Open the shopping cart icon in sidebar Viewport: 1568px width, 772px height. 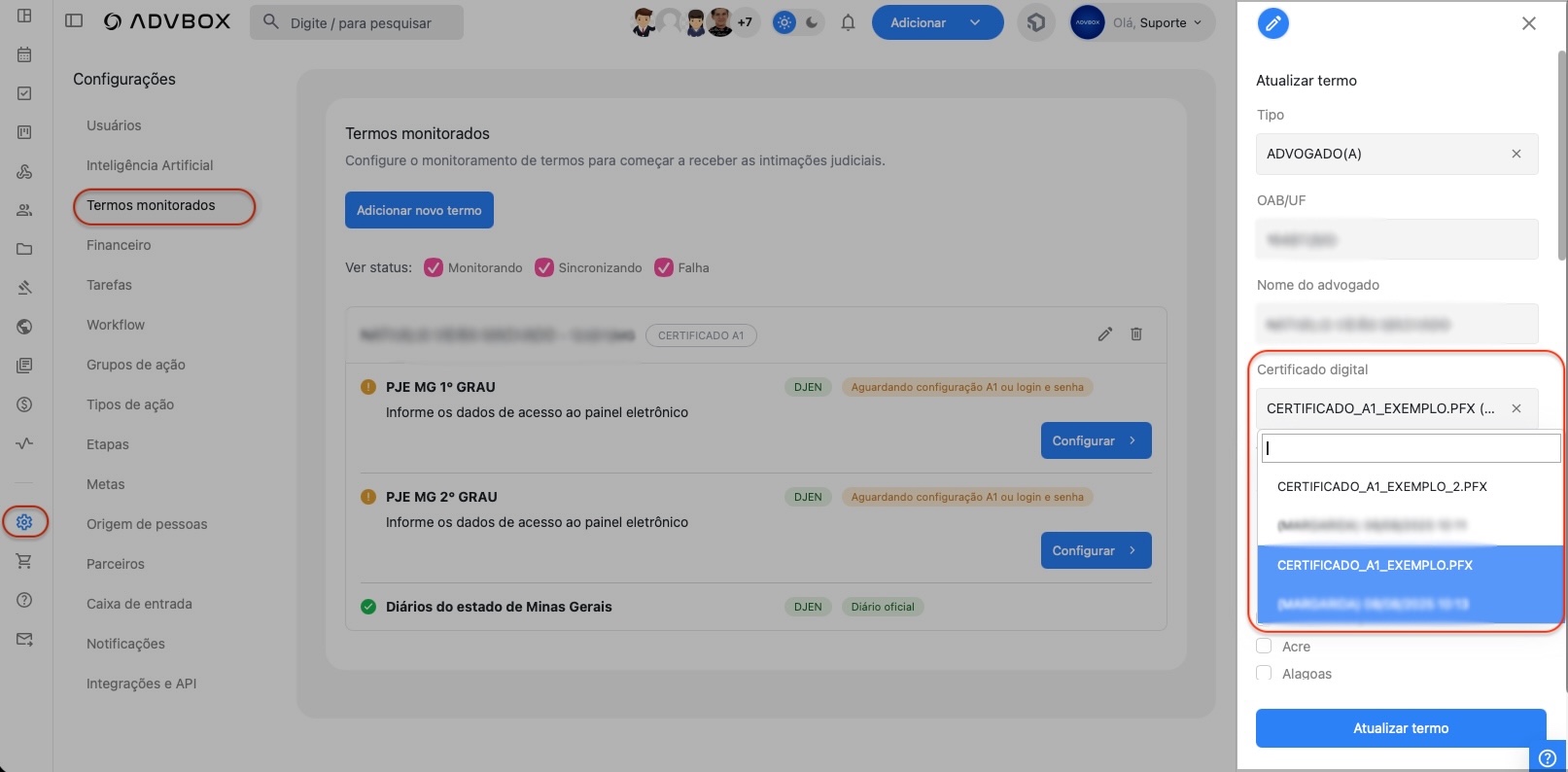pyautogui.click(x=24, y=561)
